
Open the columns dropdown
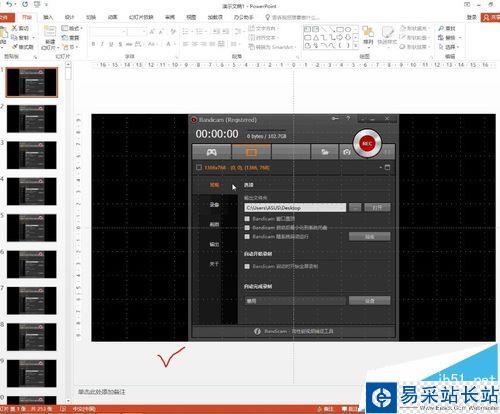point(235,44)
